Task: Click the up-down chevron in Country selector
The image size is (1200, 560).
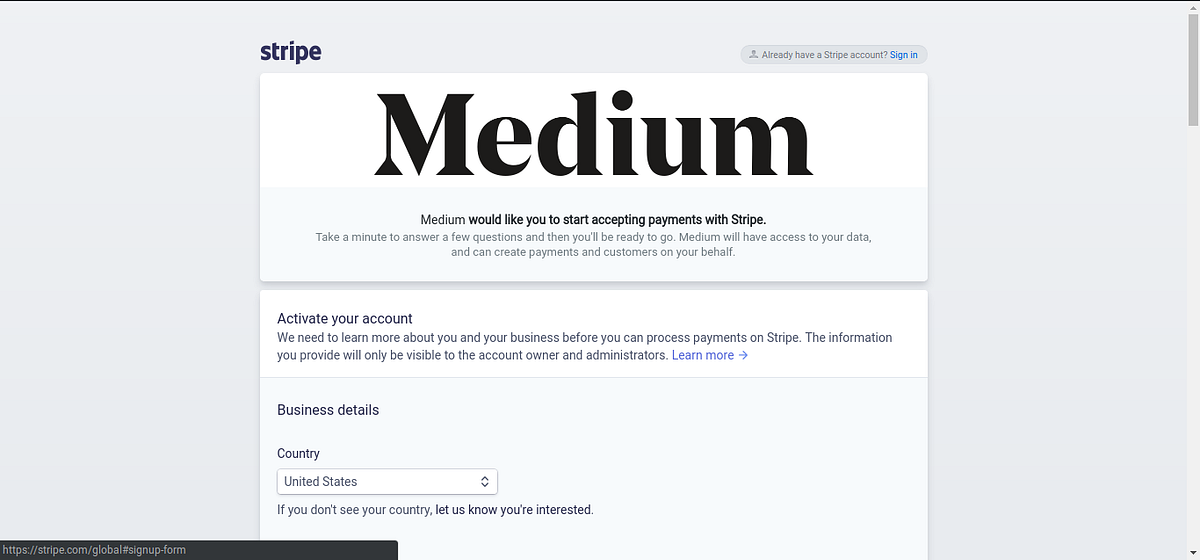Action: (485, 481)
